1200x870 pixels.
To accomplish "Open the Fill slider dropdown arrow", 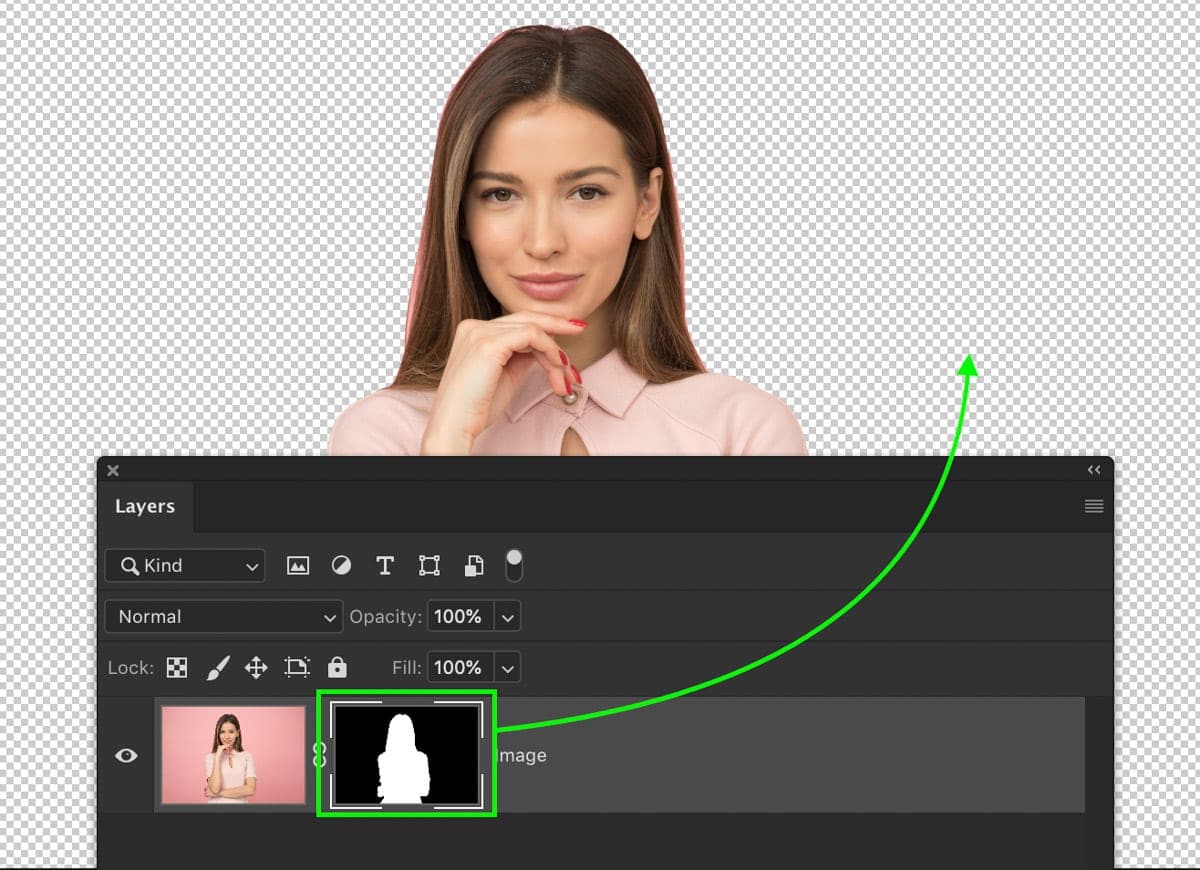I will pos(508,668).
